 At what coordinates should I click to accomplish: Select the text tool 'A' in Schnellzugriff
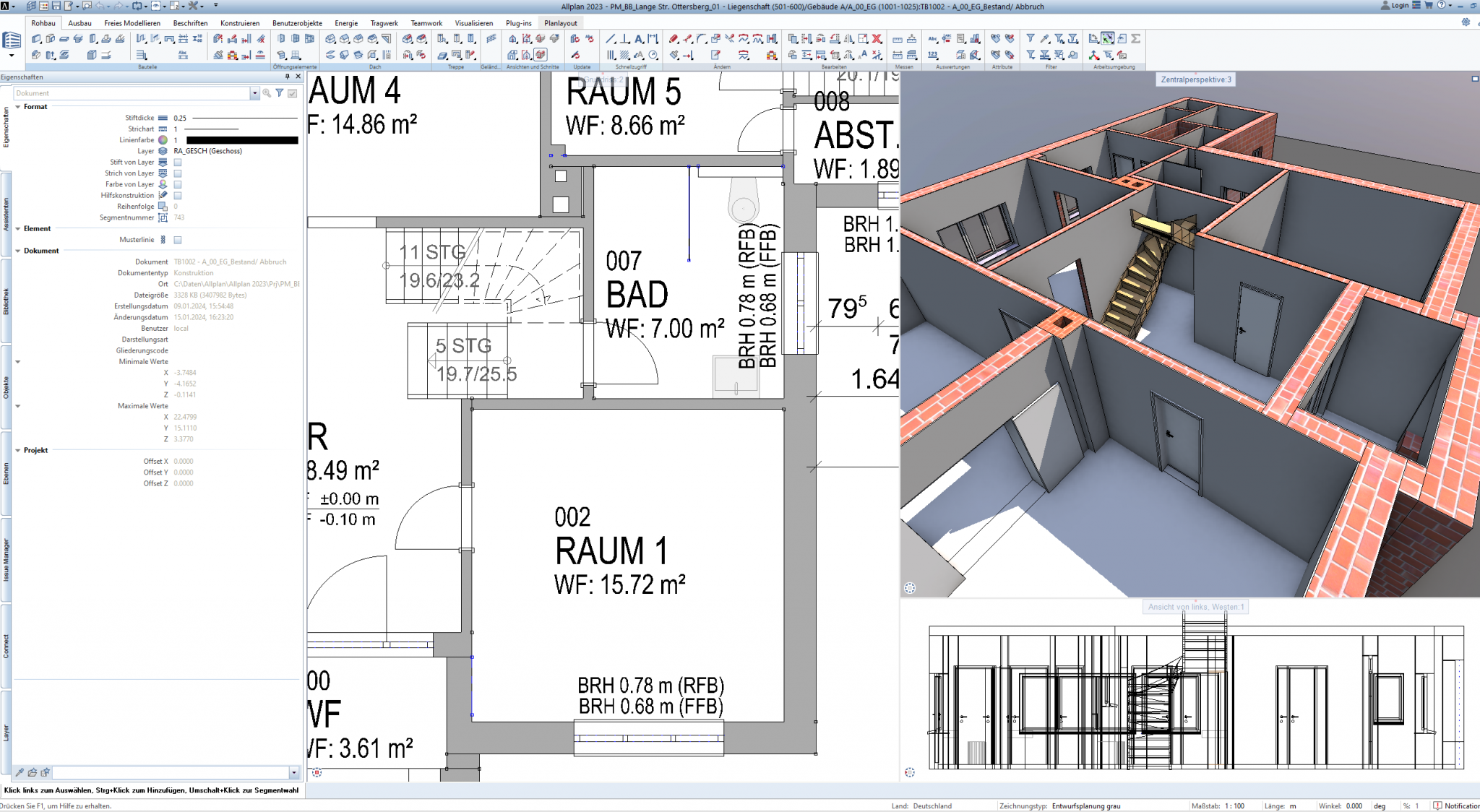click(x=639, y=39)
